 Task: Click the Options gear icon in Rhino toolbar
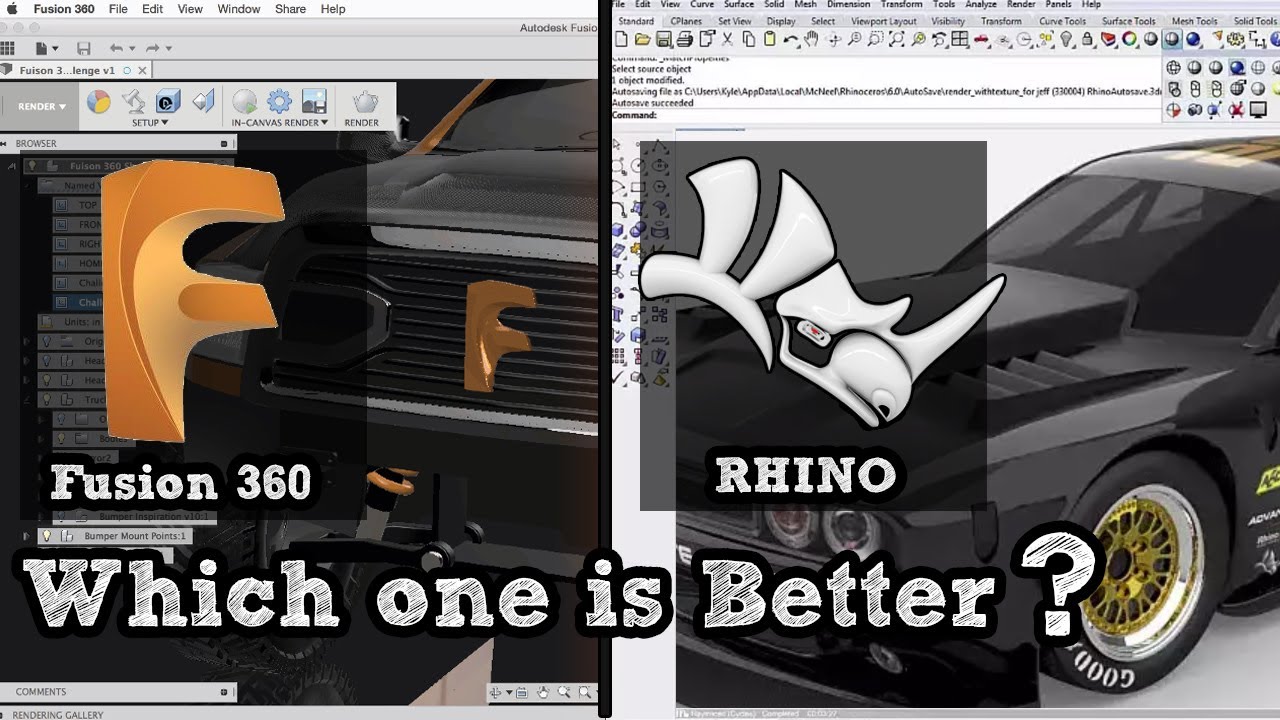tap(1235, 39)
